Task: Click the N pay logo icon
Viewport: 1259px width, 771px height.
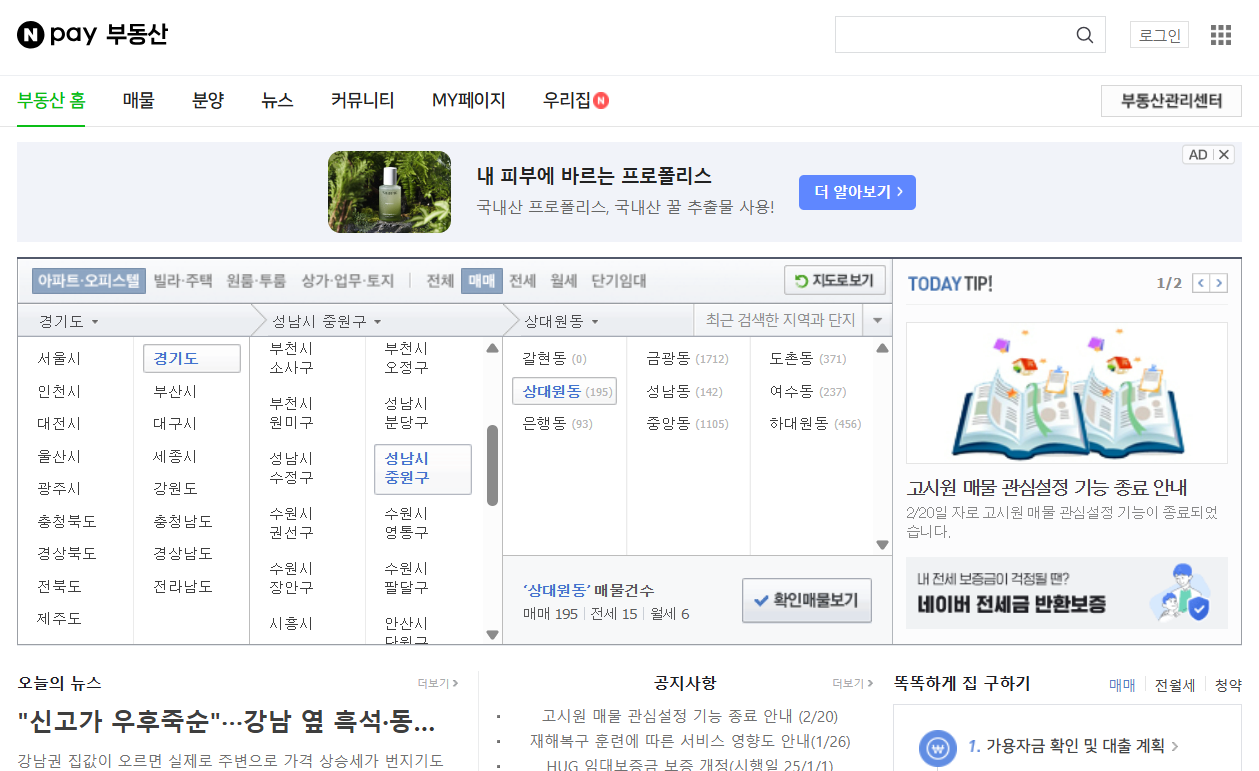Action: point(31,35)
